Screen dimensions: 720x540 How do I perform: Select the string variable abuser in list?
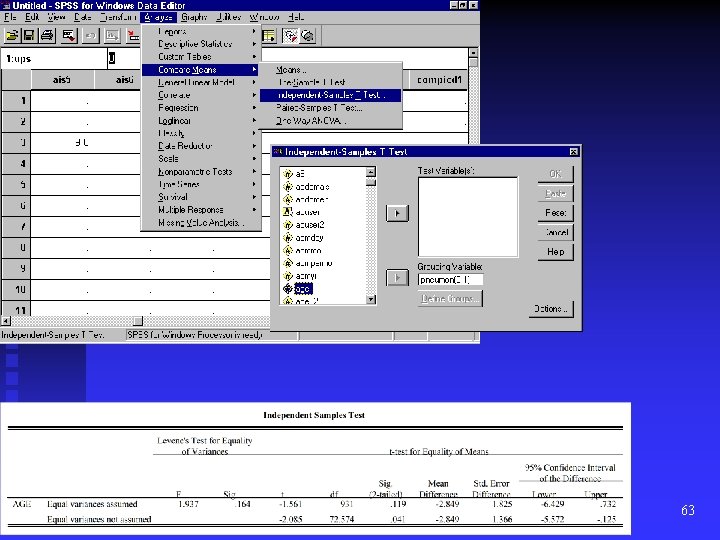point(302,212)
